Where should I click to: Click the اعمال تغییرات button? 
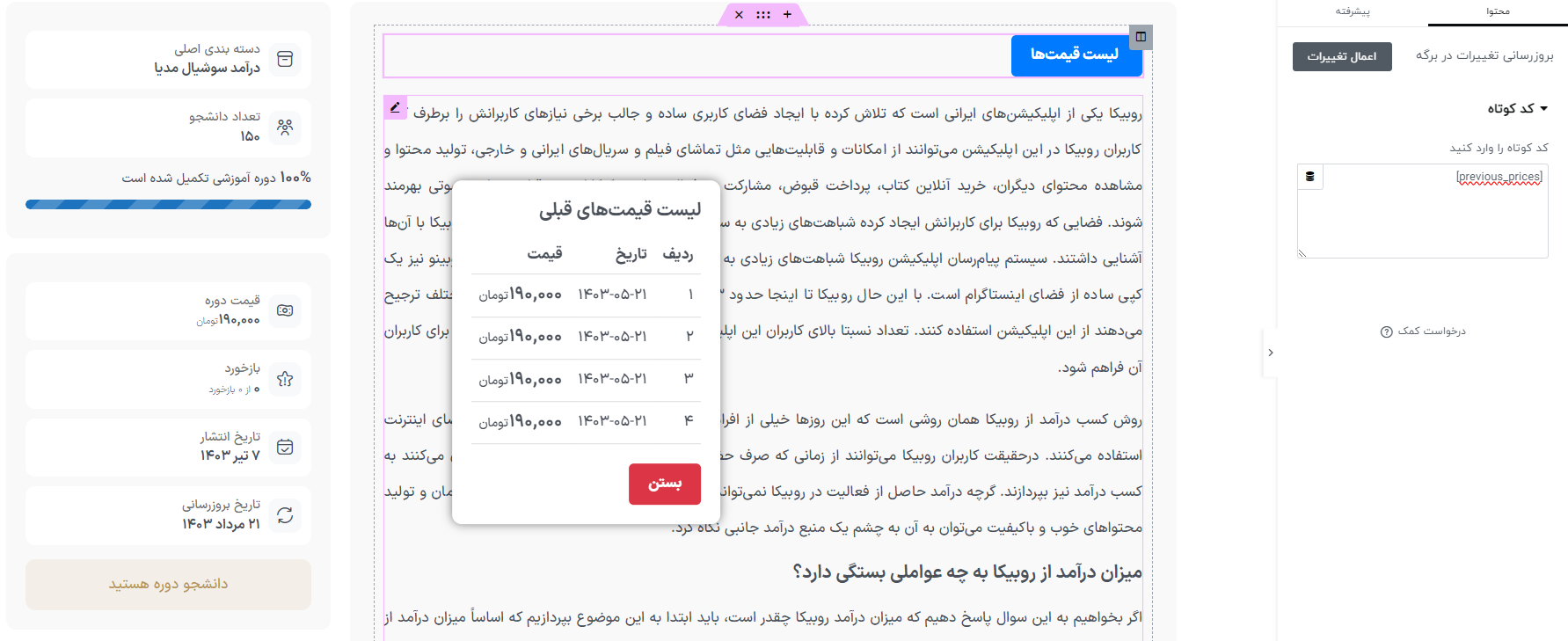tap(1342, 56)
